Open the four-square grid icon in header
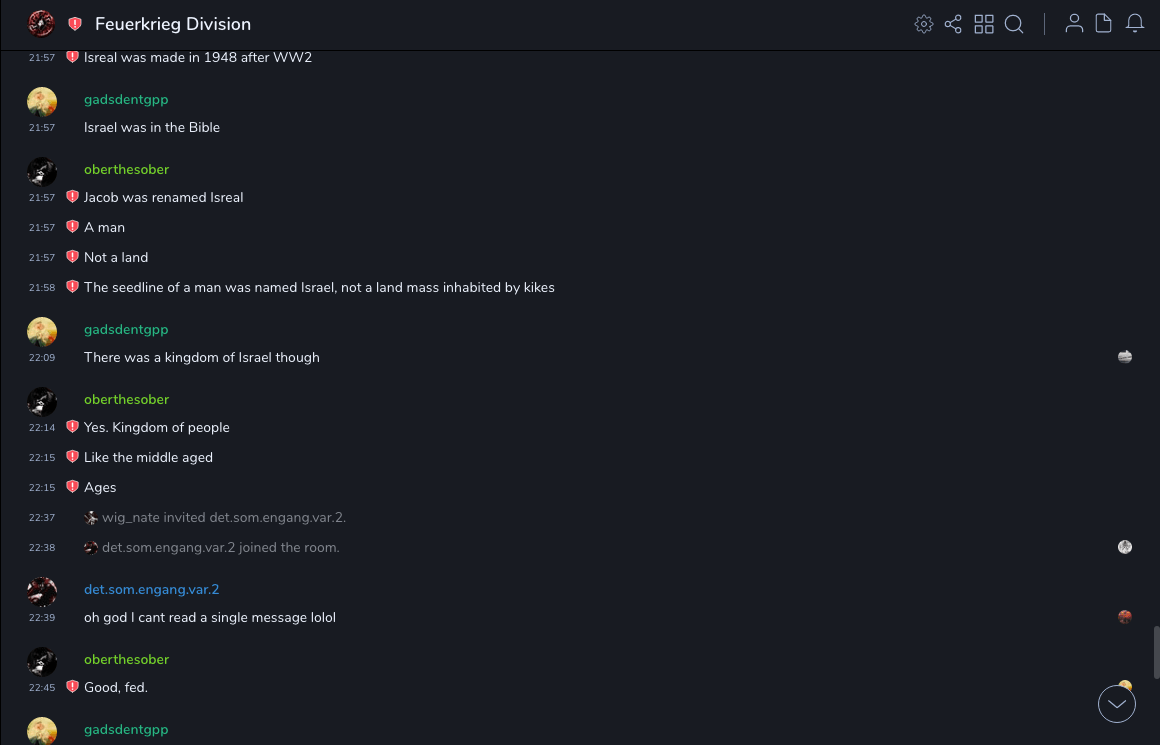Image resolution: width=1160 pixels, height=745 pixels. tap(984, 24)
